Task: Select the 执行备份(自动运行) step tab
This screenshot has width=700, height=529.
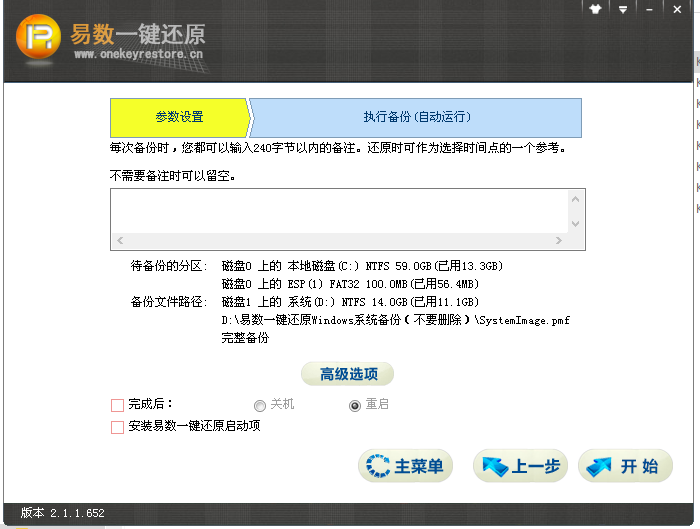Action: pos(417,117)
